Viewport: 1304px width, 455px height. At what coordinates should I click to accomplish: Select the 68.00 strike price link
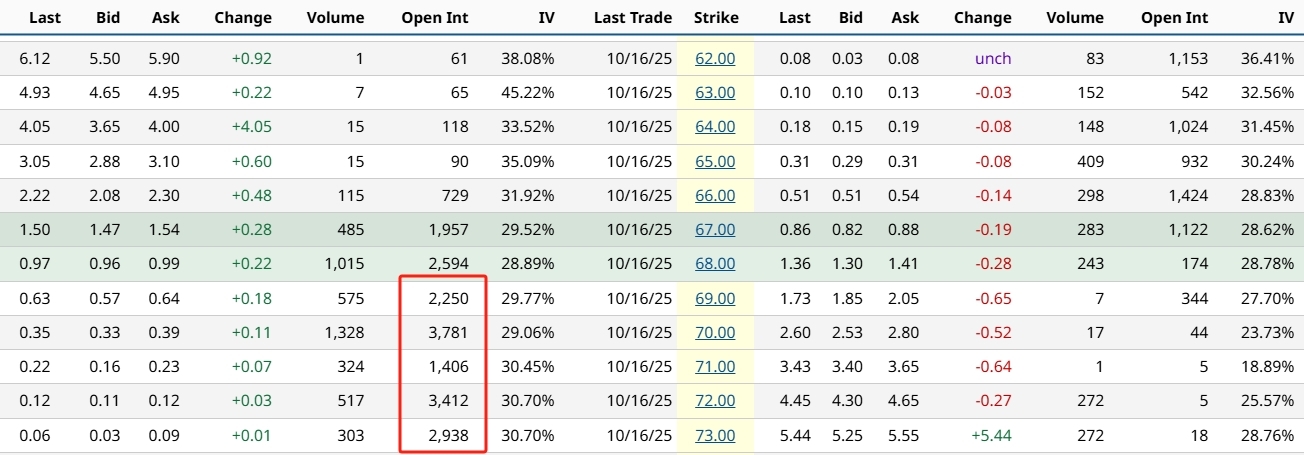[715, 264]
